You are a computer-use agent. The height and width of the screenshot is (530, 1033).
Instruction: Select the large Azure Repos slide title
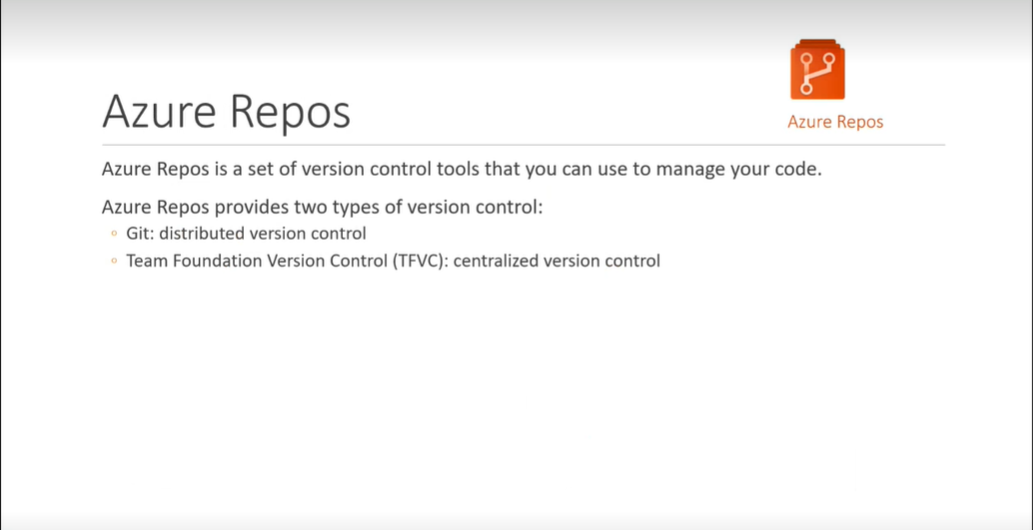click(226, 112)
